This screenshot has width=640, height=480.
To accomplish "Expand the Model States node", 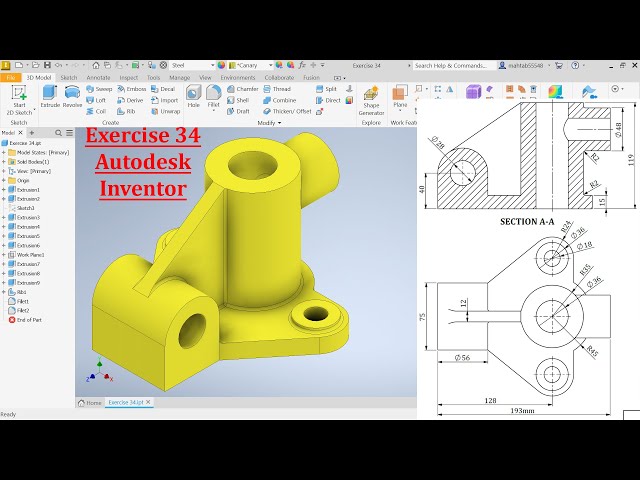I will (x=4, y=153).
